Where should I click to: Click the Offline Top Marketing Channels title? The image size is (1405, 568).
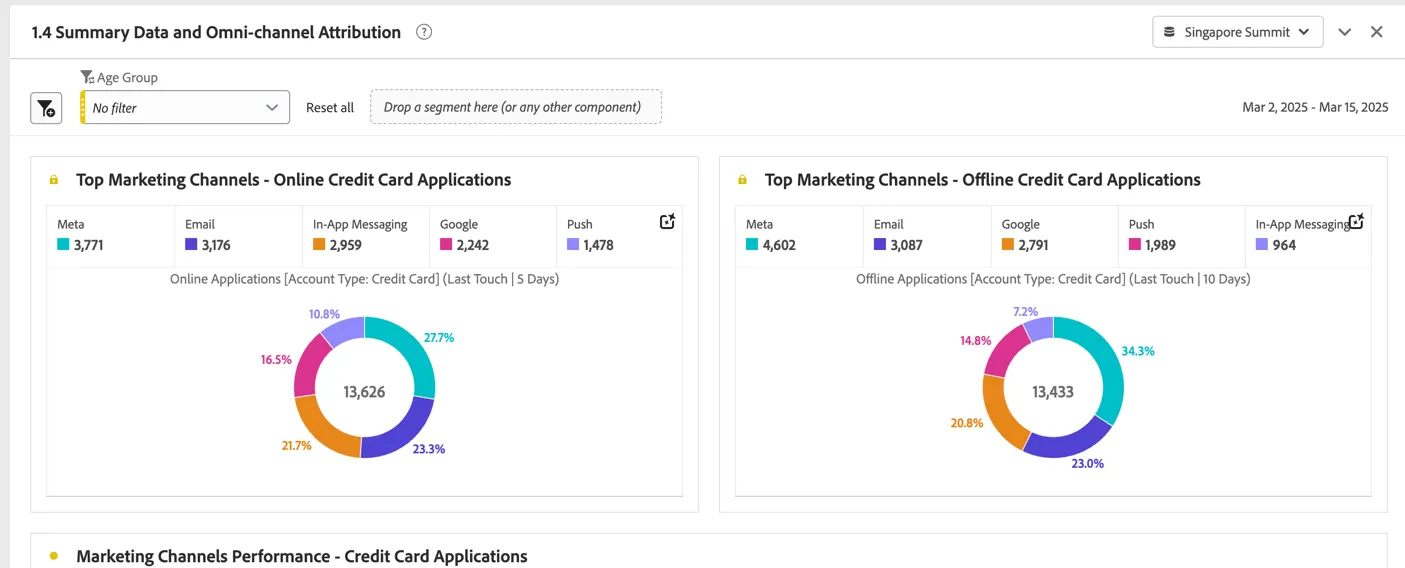click(983, 180)
